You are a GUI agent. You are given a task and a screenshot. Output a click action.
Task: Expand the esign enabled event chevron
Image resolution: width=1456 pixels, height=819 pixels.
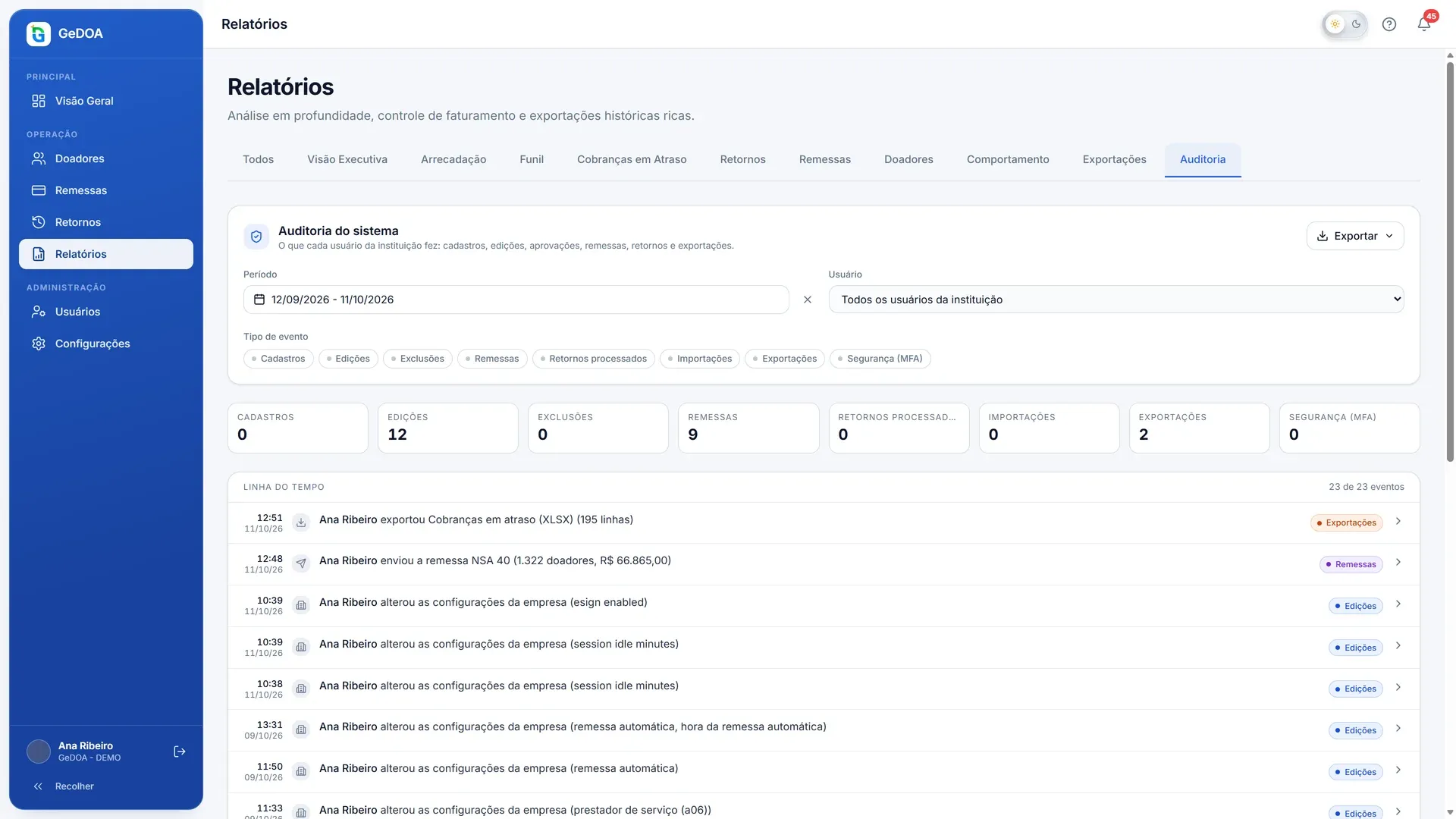click(x=1398, y=604)
